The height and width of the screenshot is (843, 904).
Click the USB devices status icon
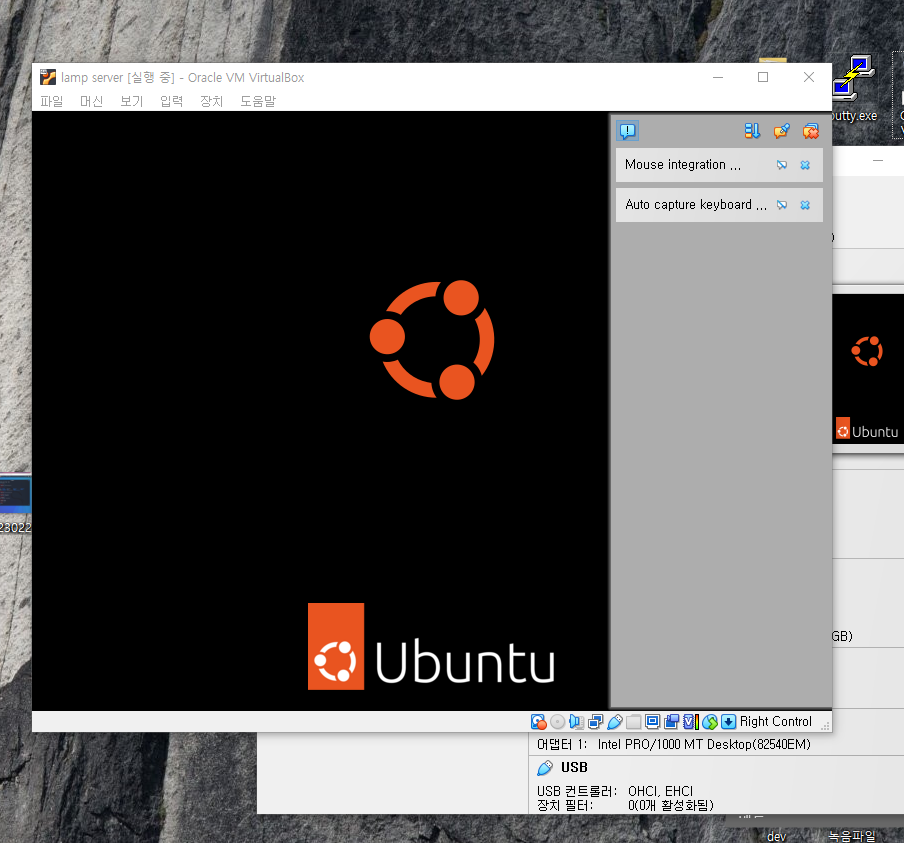(615, 722)
